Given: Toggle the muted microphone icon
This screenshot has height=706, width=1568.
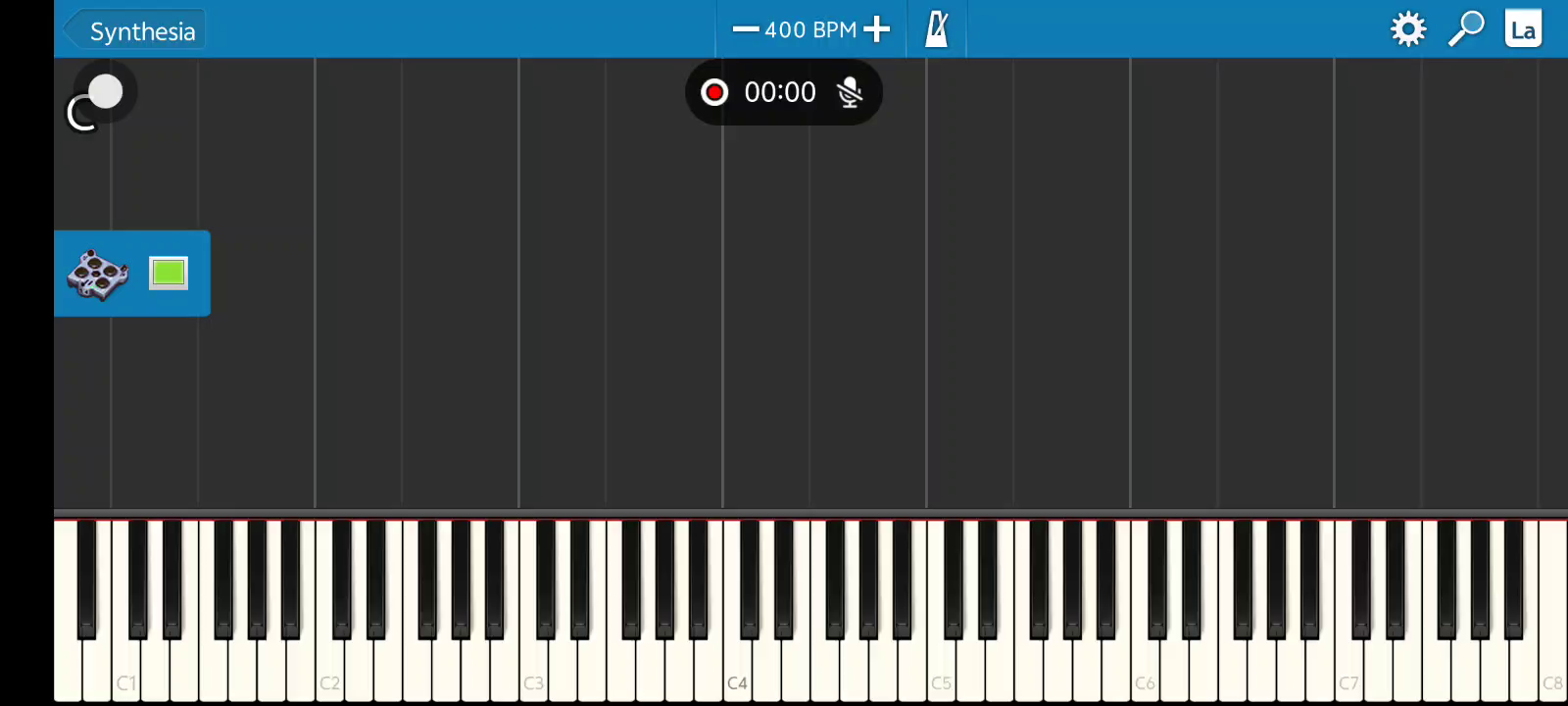Looking at the screenshot, I should [x=850, y=92].
